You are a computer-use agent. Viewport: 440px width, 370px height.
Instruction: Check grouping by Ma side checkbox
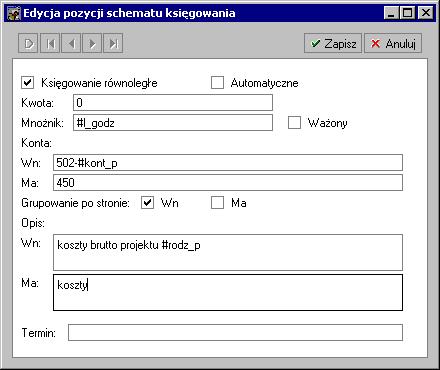pos(217,203)
